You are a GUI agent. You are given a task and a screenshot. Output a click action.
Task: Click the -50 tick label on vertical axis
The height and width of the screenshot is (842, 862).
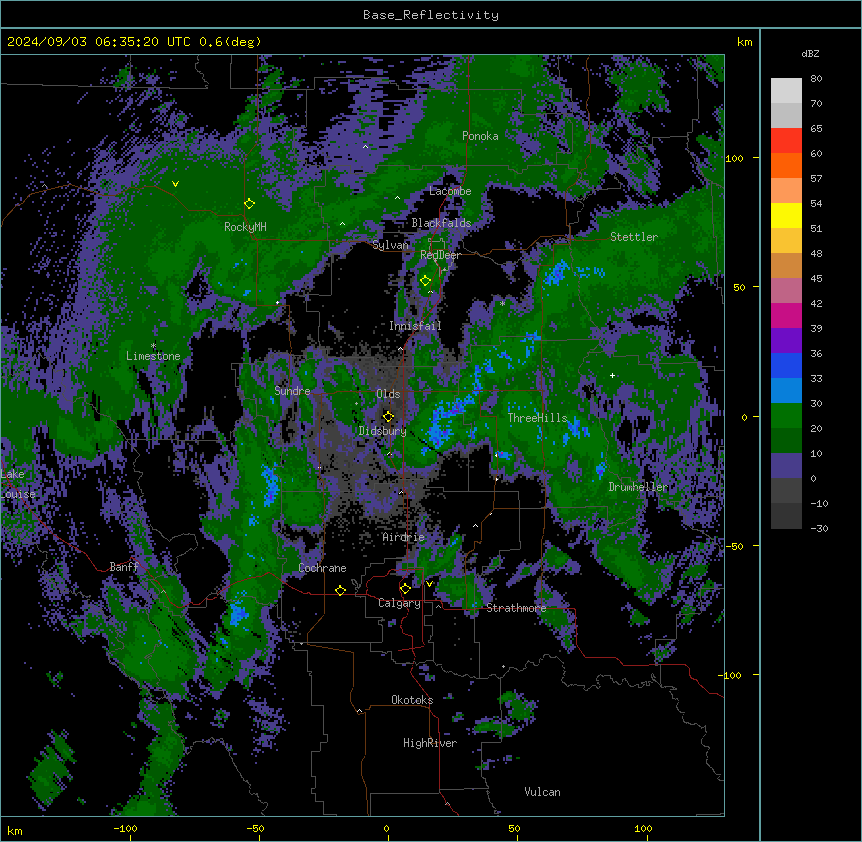coord(734,546)
